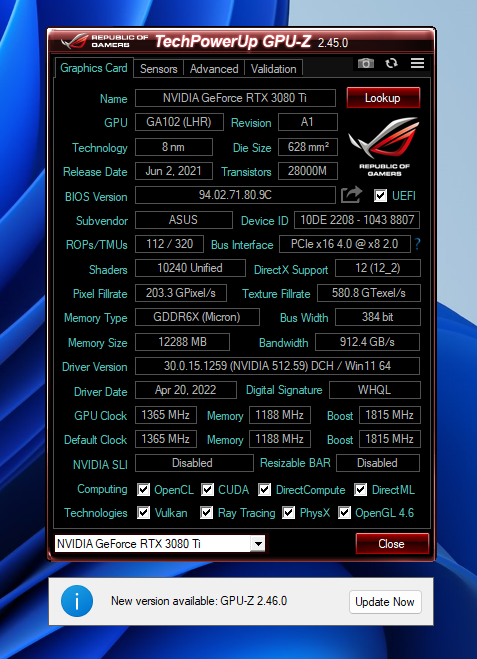Click the Memory Size value 12288 MB
The image size is (477, 659).
(182, 342)
